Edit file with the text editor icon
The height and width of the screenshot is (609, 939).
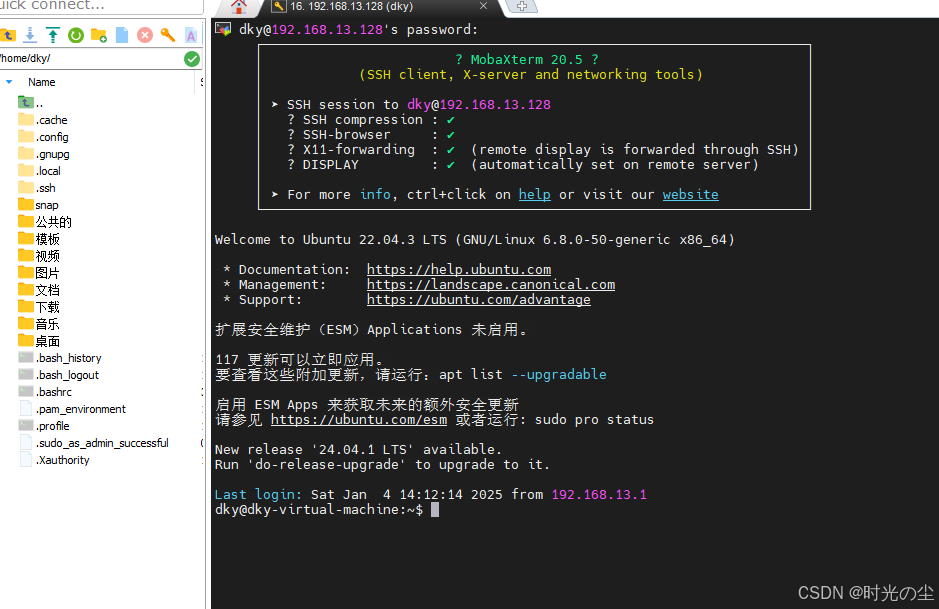[190, 34]
